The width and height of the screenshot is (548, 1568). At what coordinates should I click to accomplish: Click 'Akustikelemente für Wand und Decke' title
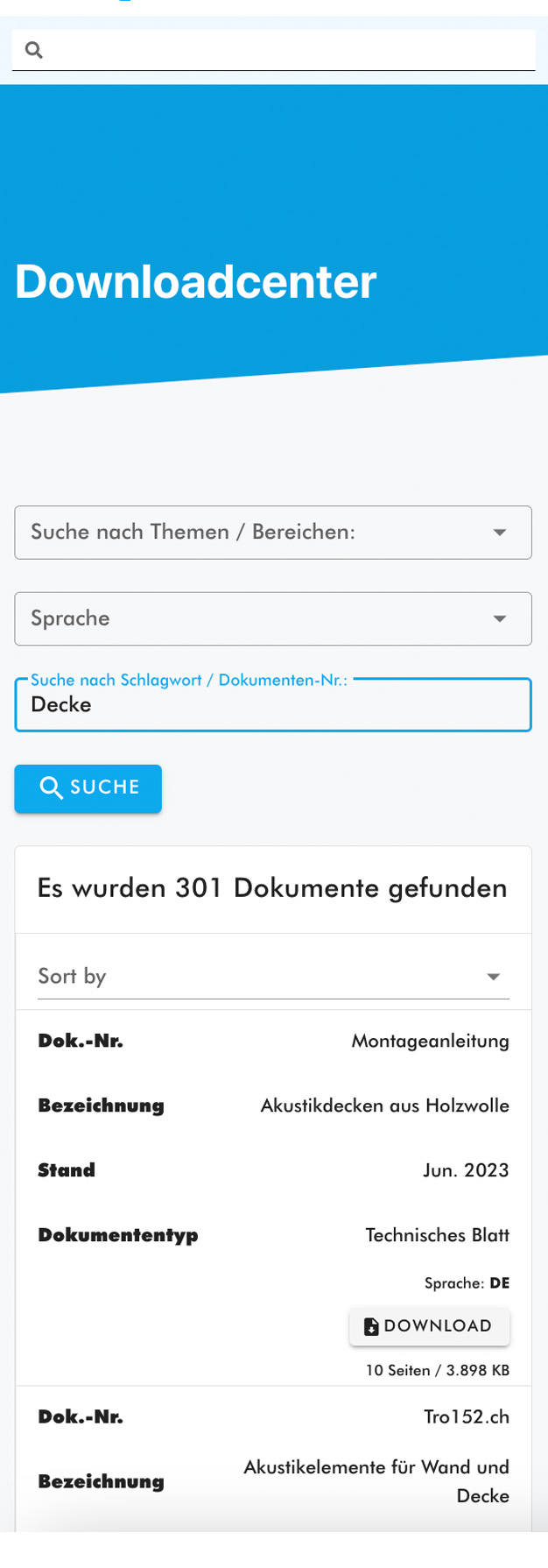(376, 1480)
